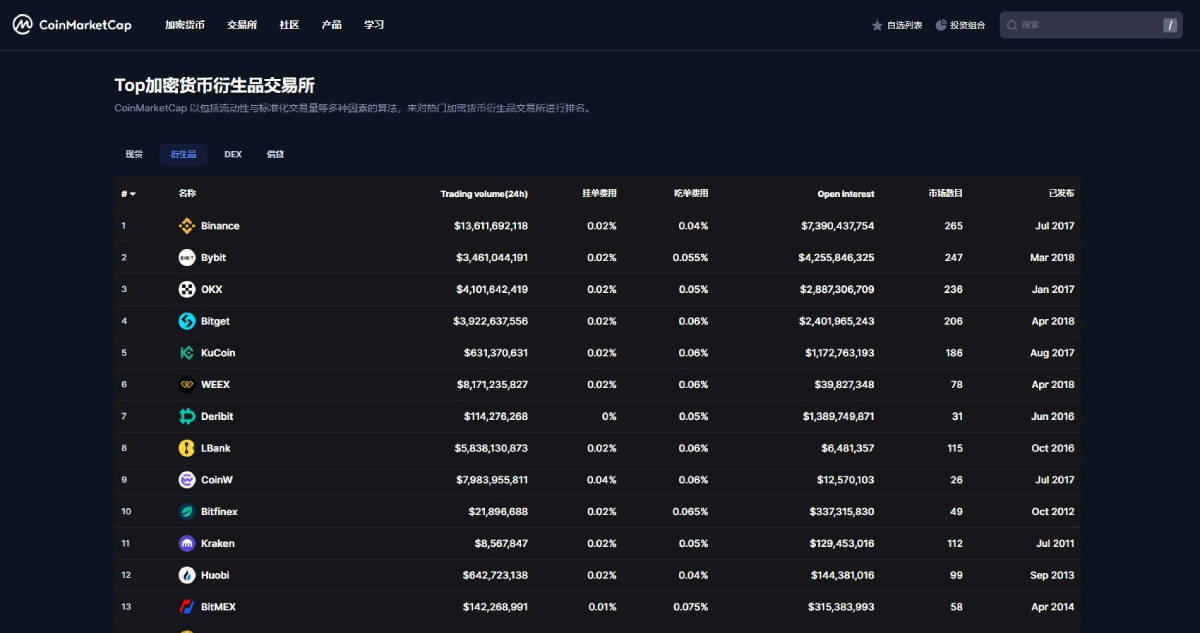
Task: Open the LBank exchange name link
Action: pos(216,448)
